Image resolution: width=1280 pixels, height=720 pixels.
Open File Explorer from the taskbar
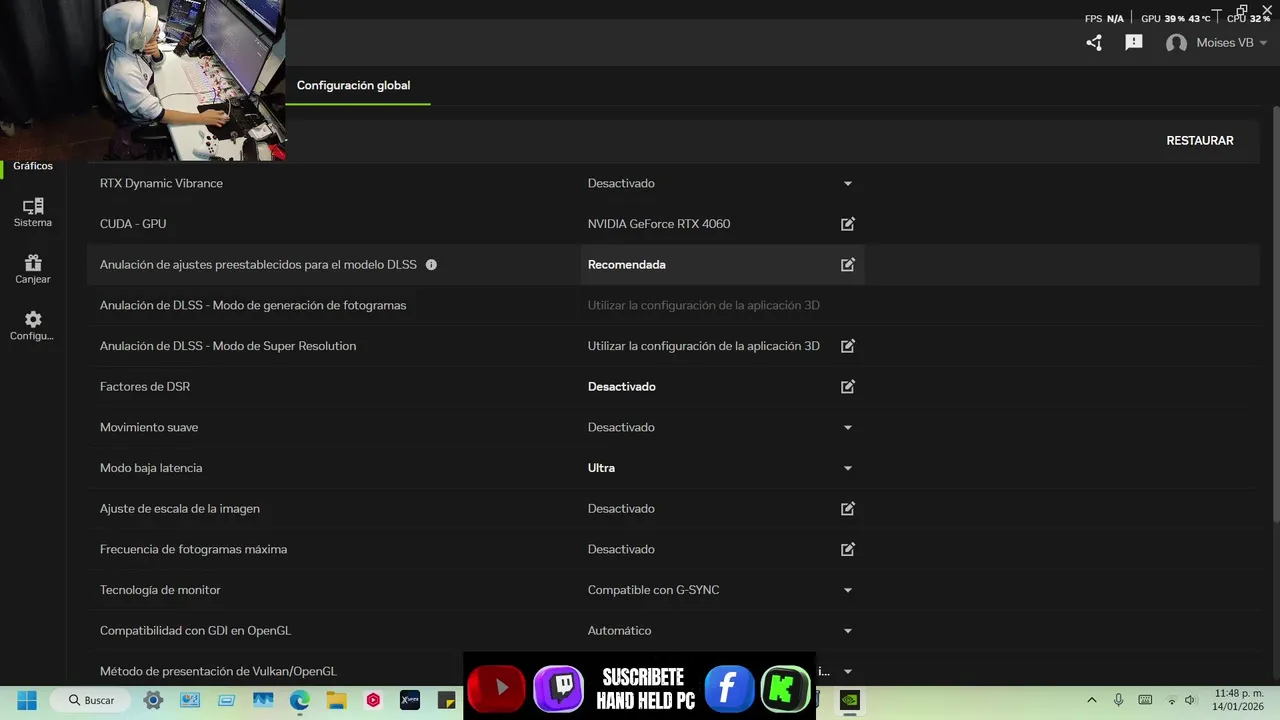point(336,700)
